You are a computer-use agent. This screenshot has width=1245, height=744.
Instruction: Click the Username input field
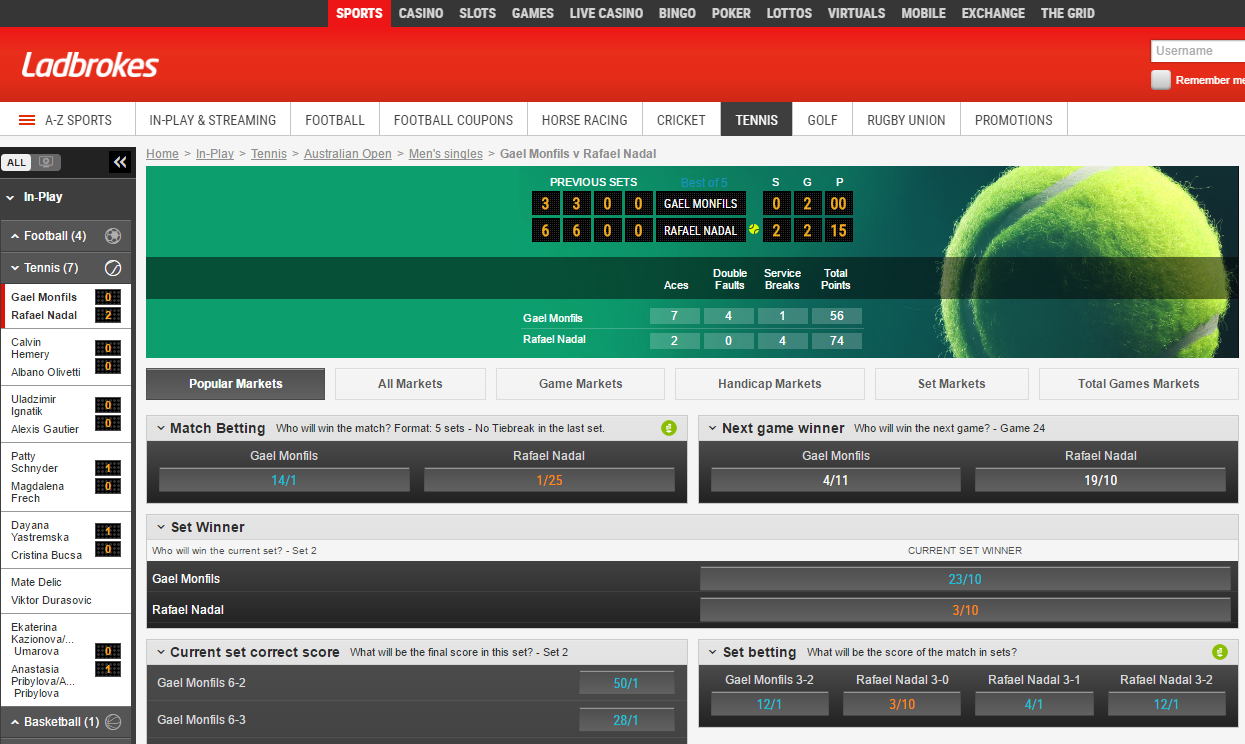(x=1198, y=51)
